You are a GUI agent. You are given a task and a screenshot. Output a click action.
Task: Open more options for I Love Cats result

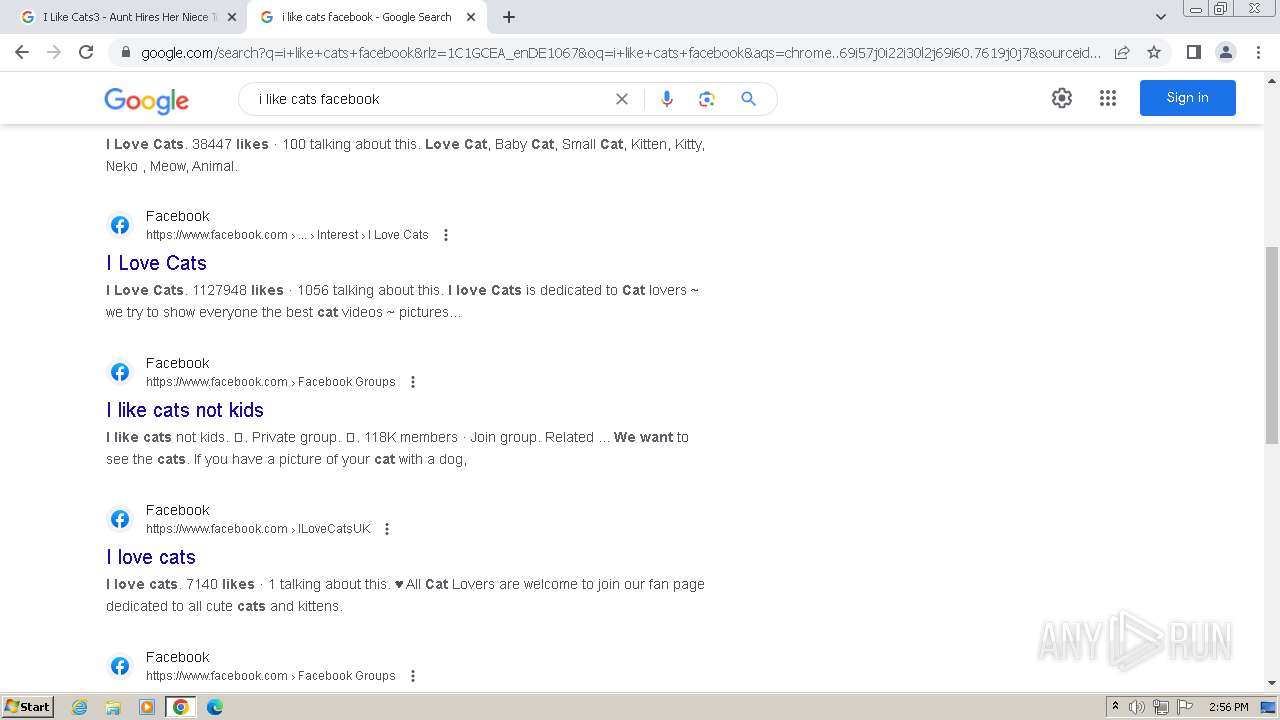[446, 235]
